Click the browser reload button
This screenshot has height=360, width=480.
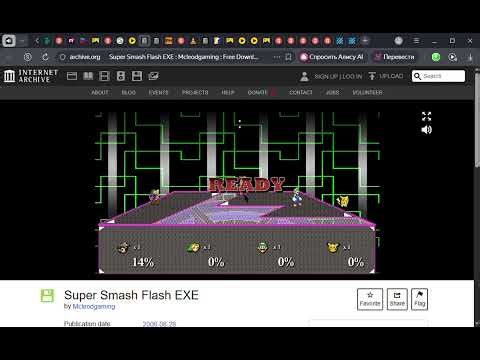point(45,57)
